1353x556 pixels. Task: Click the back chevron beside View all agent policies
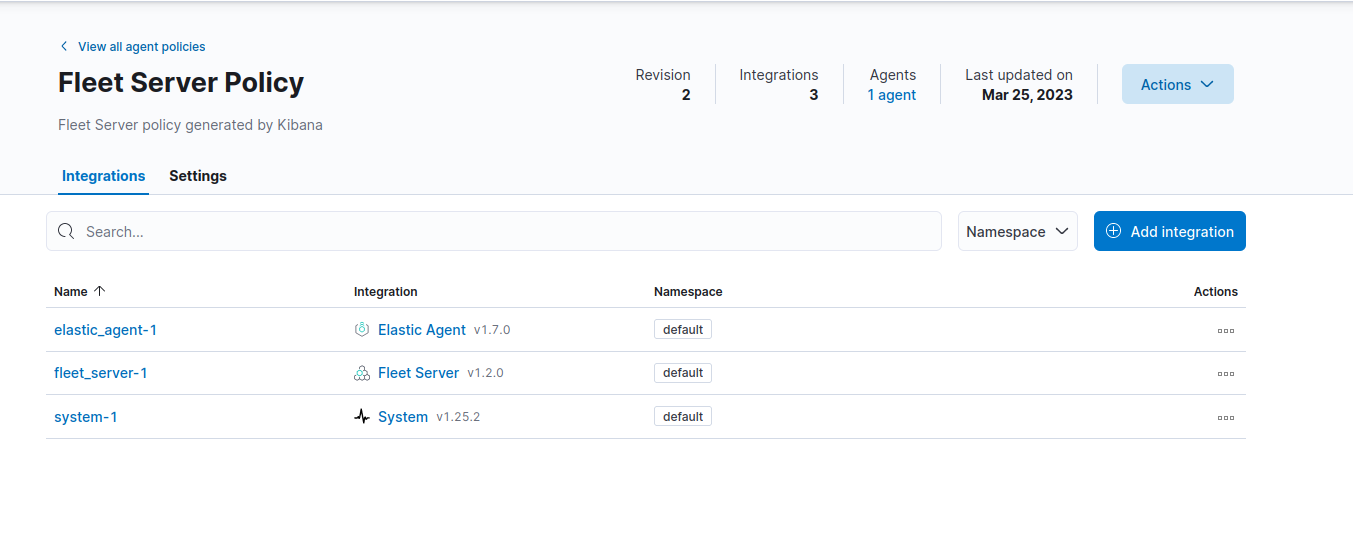point(64,46)
